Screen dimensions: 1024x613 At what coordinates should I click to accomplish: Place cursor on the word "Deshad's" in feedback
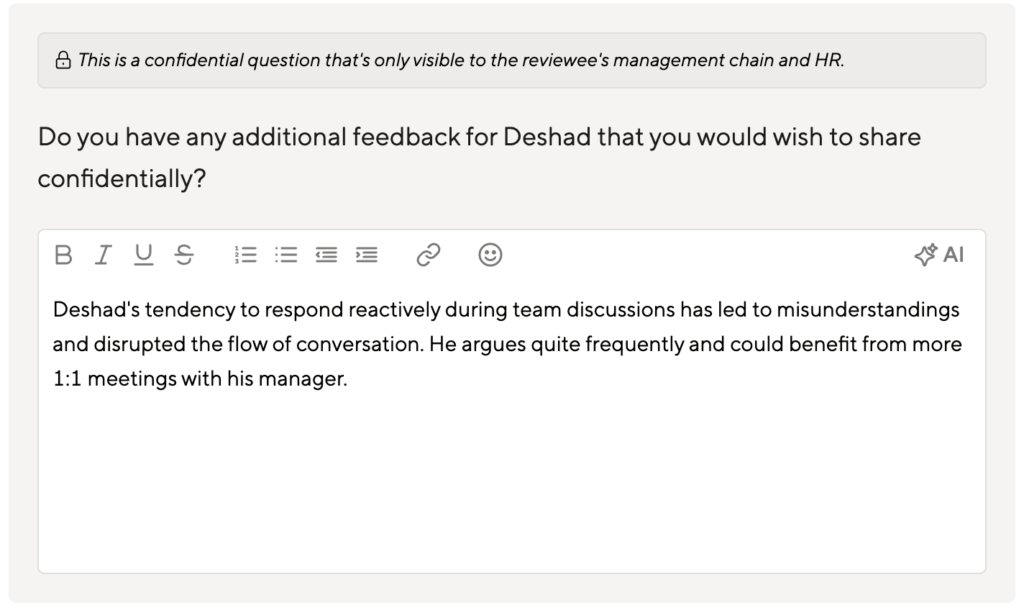[x=94, y=310]
